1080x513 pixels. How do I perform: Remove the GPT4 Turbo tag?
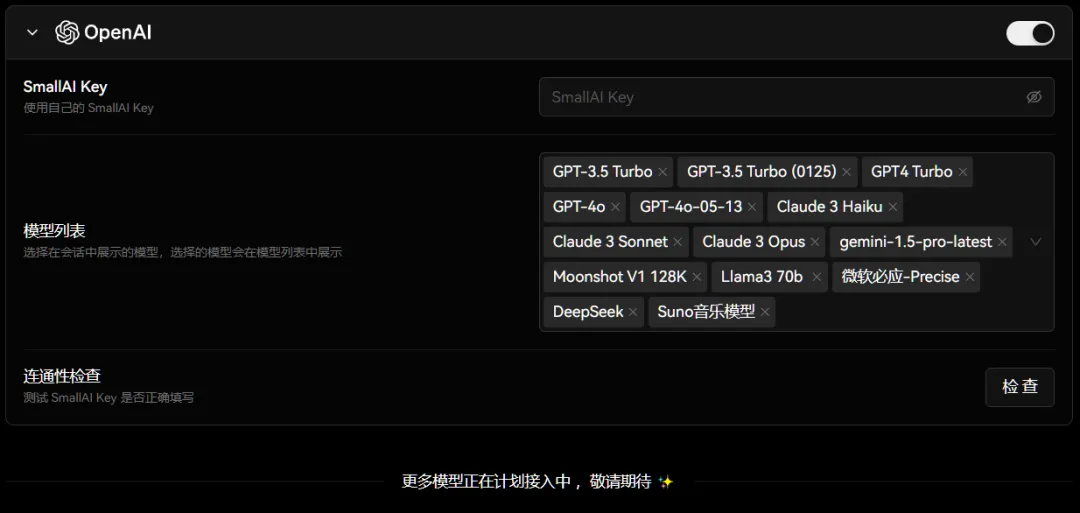(963, 172)
